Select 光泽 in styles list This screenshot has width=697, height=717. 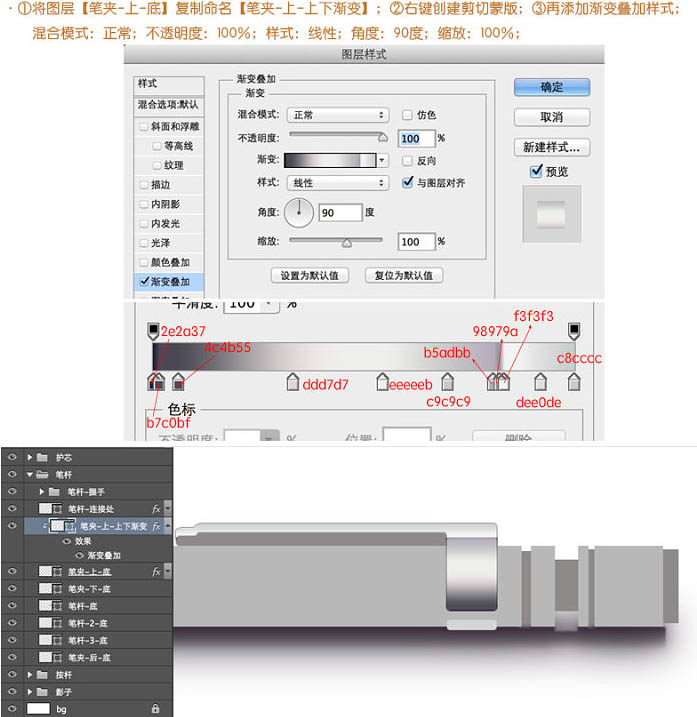pyautogui.click(x=169, y=243)
